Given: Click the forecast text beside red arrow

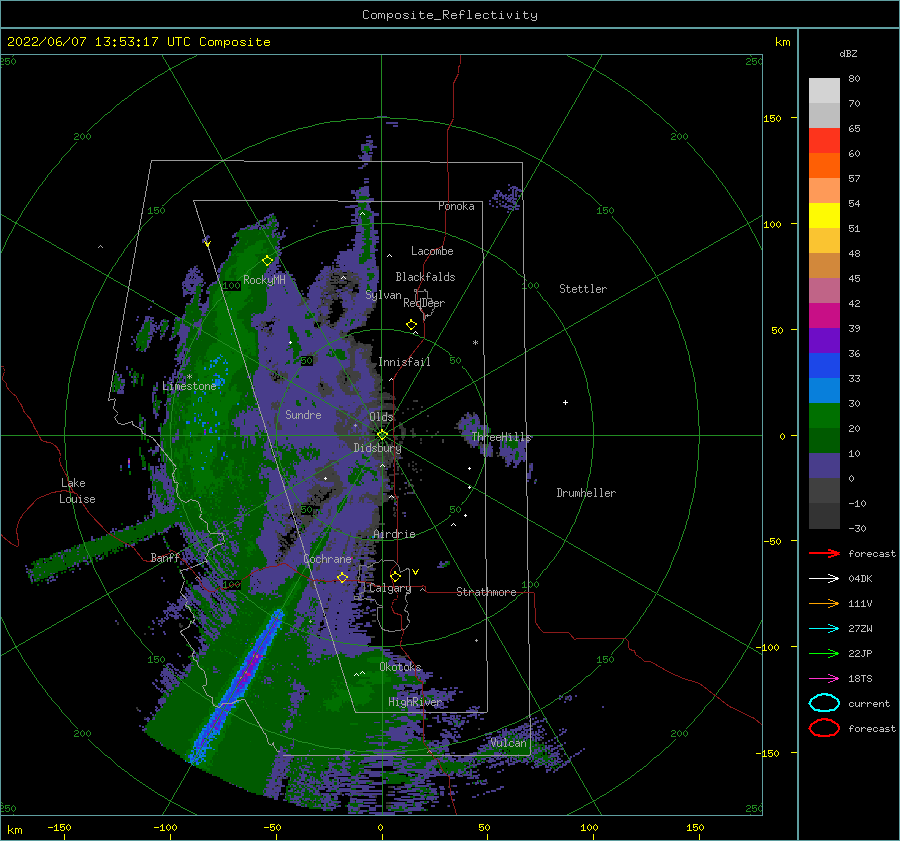Looking at the screenshot, I should click(872, 553).
